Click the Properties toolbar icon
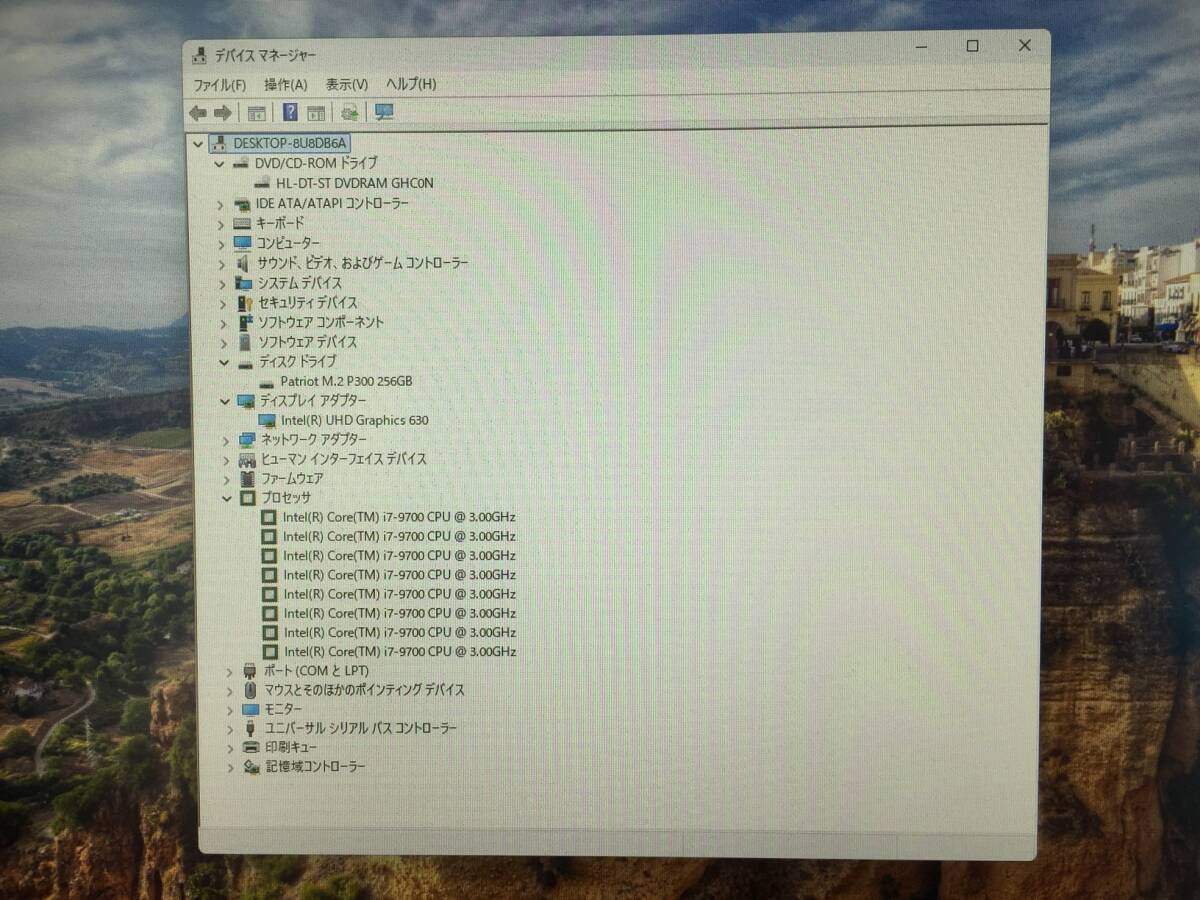This screenshot has width=1200, height=900. [316, 113]
